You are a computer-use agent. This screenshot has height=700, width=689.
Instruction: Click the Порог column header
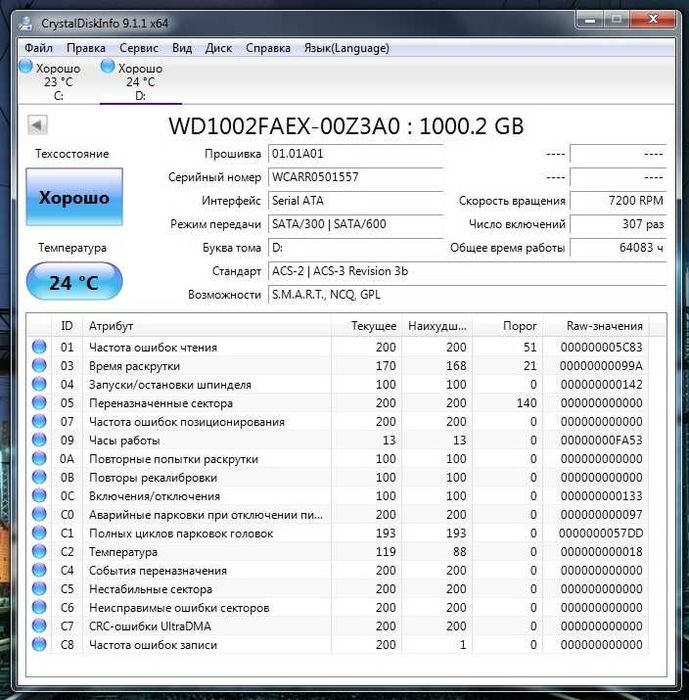coord(508,326)
